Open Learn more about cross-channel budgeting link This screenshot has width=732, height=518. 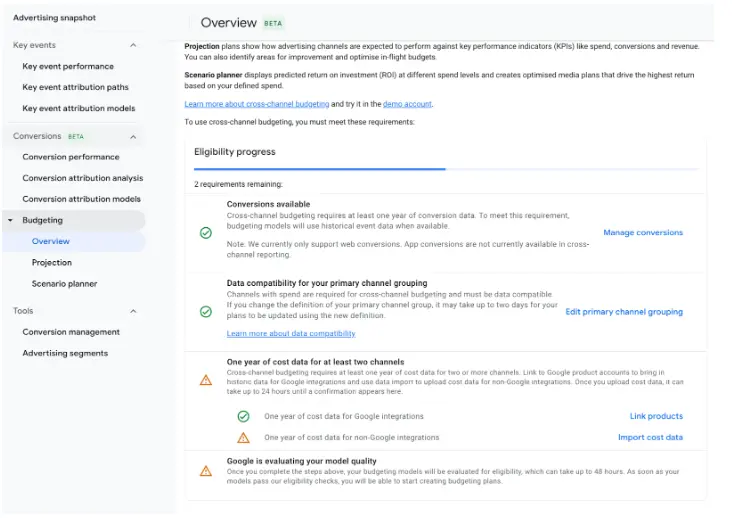[257, 104]
